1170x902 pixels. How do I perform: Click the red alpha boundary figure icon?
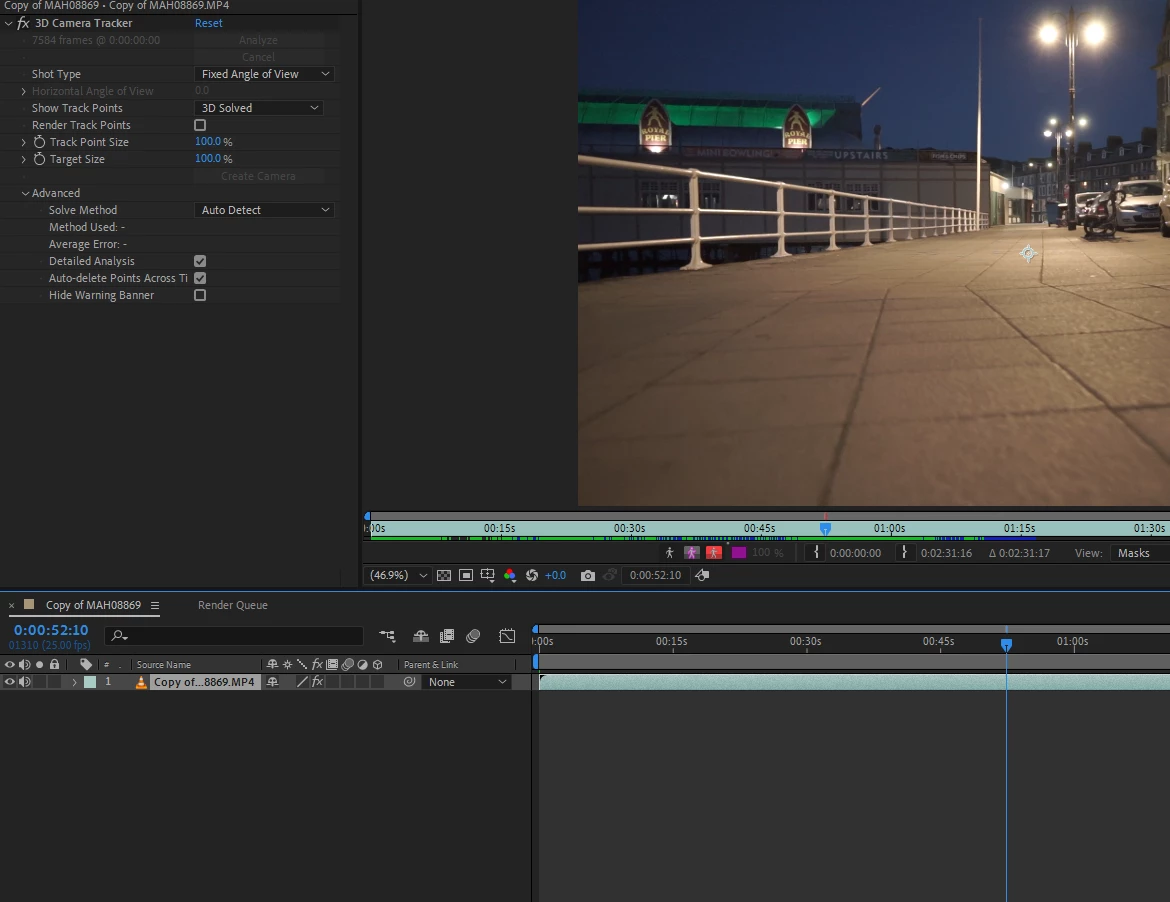pyautogui.click(x=714, y=553)
